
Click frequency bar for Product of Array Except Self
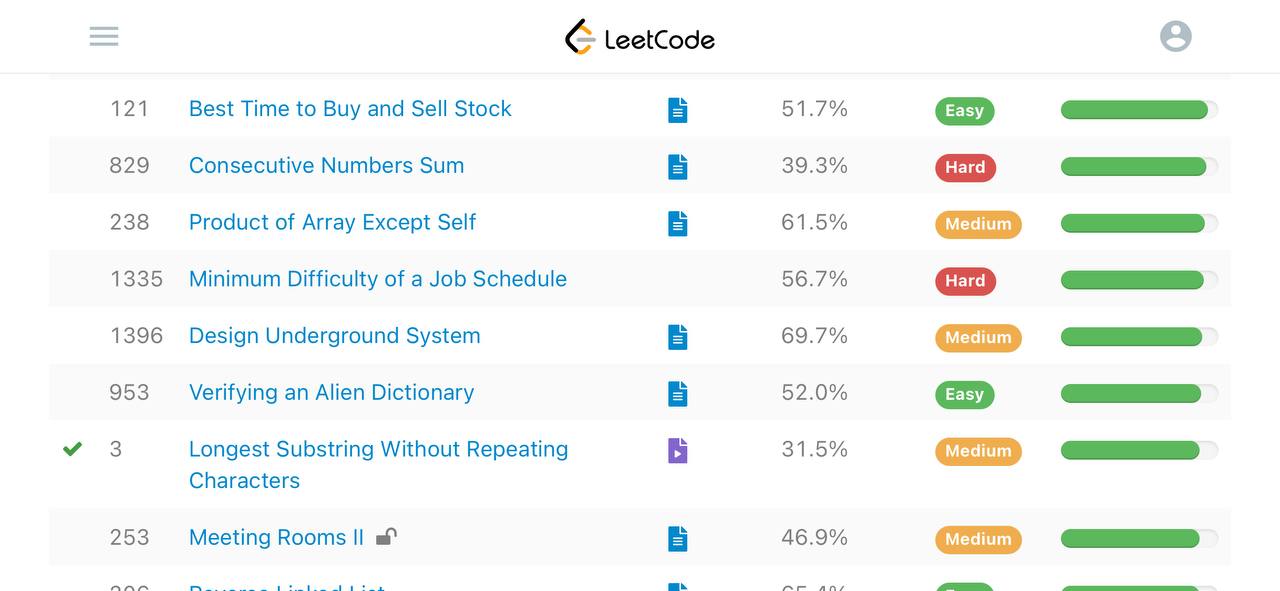coord(1139,223)
